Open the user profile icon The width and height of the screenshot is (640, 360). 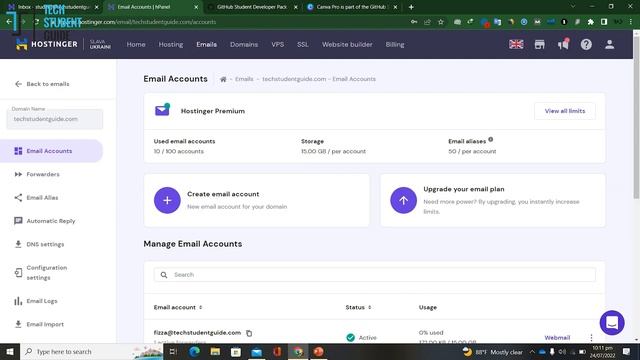609,44
